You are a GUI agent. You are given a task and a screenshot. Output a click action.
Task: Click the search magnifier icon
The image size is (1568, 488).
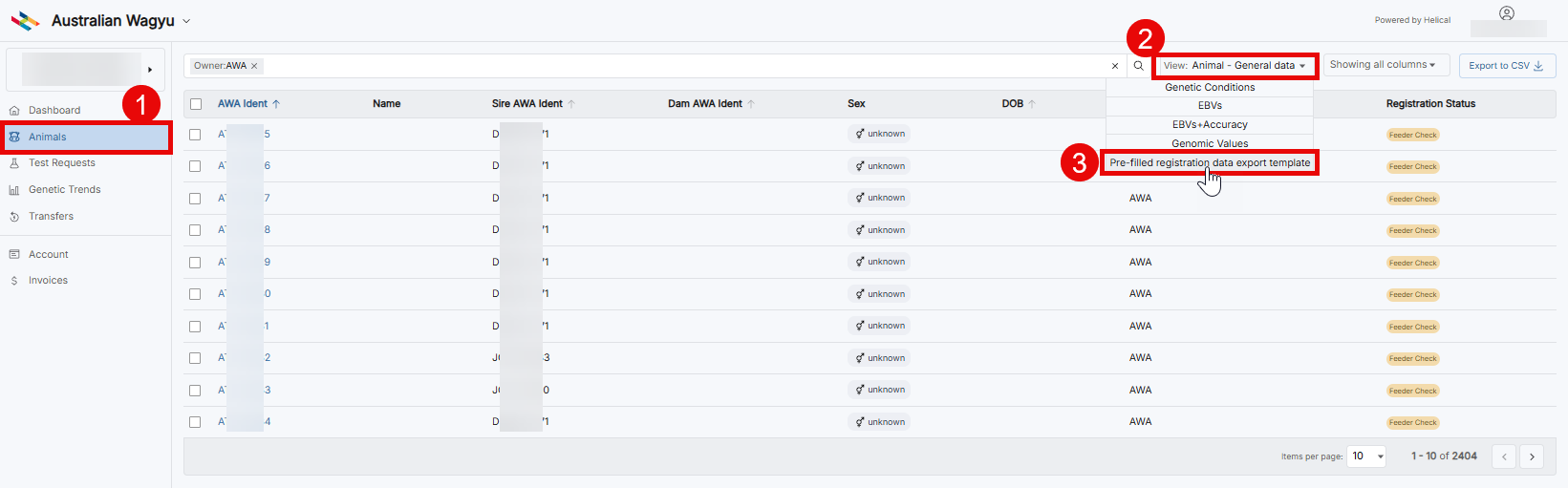(1138, 66)
